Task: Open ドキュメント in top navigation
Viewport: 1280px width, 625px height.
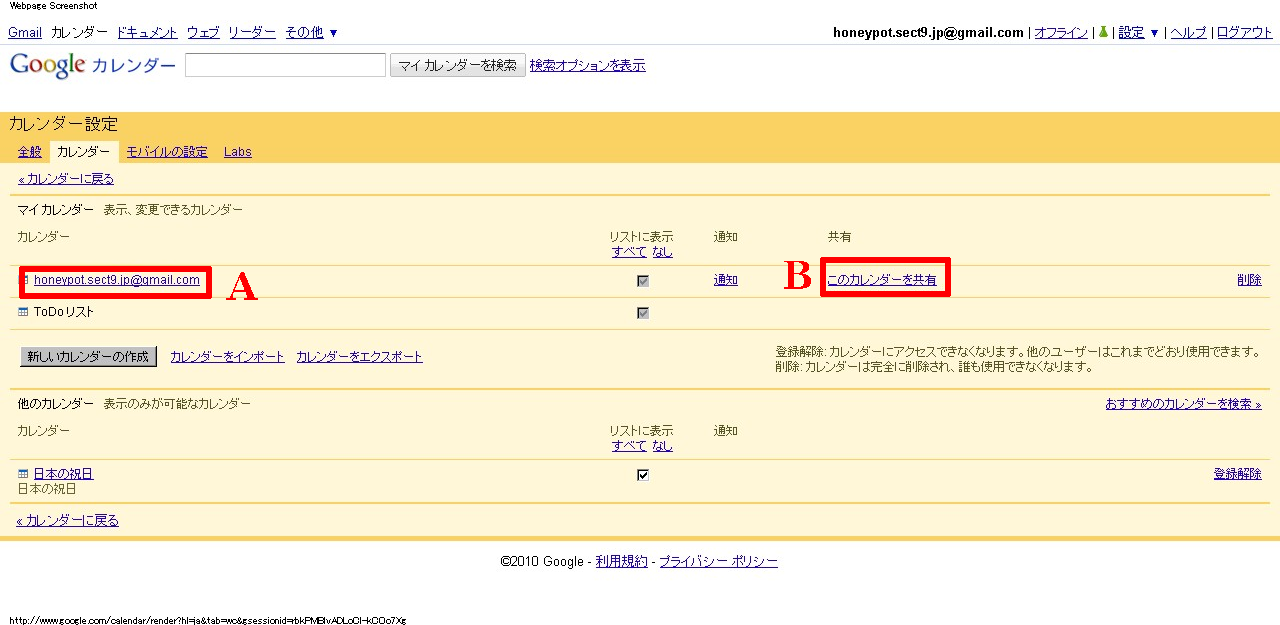Action: tap(147, 32)
